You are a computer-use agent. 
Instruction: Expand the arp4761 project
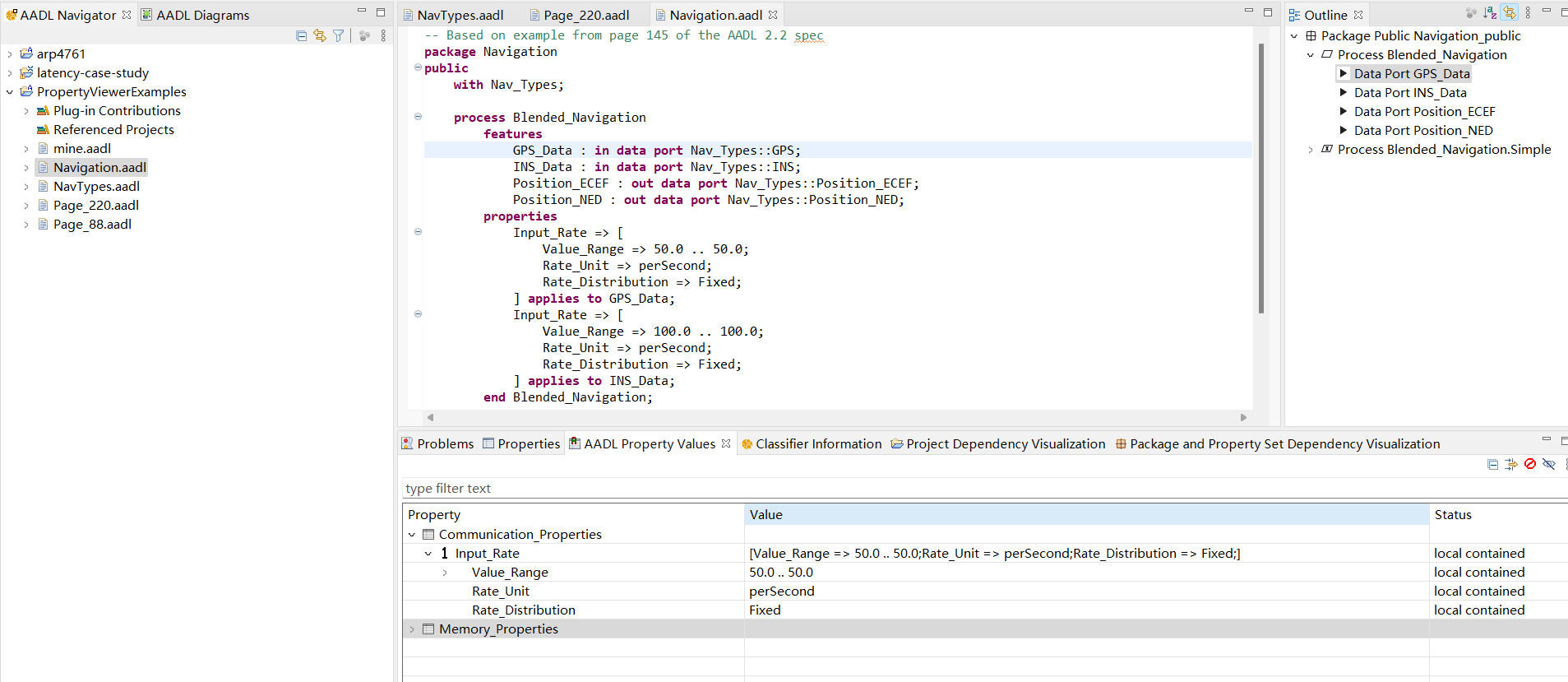10,54
